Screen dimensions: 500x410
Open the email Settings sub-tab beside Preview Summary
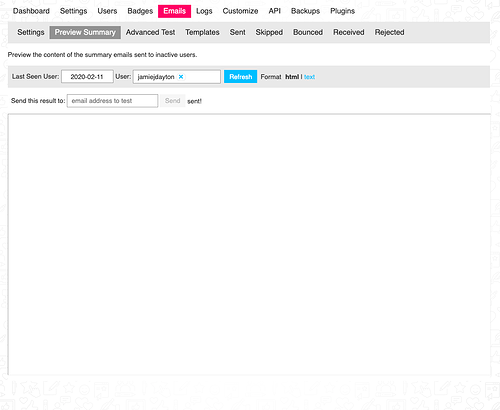coord(31,32)
